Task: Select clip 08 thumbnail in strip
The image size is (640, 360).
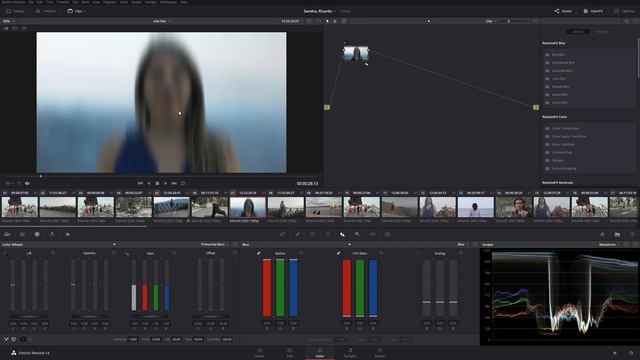Action: tap(286, 207)
